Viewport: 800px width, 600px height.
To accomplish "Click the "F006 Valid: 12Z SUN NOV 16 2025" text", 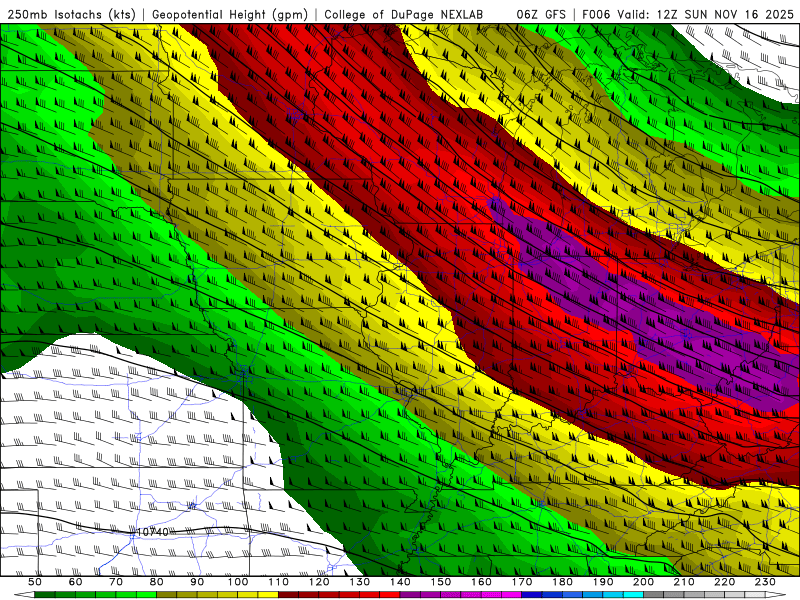I will 688,14.
